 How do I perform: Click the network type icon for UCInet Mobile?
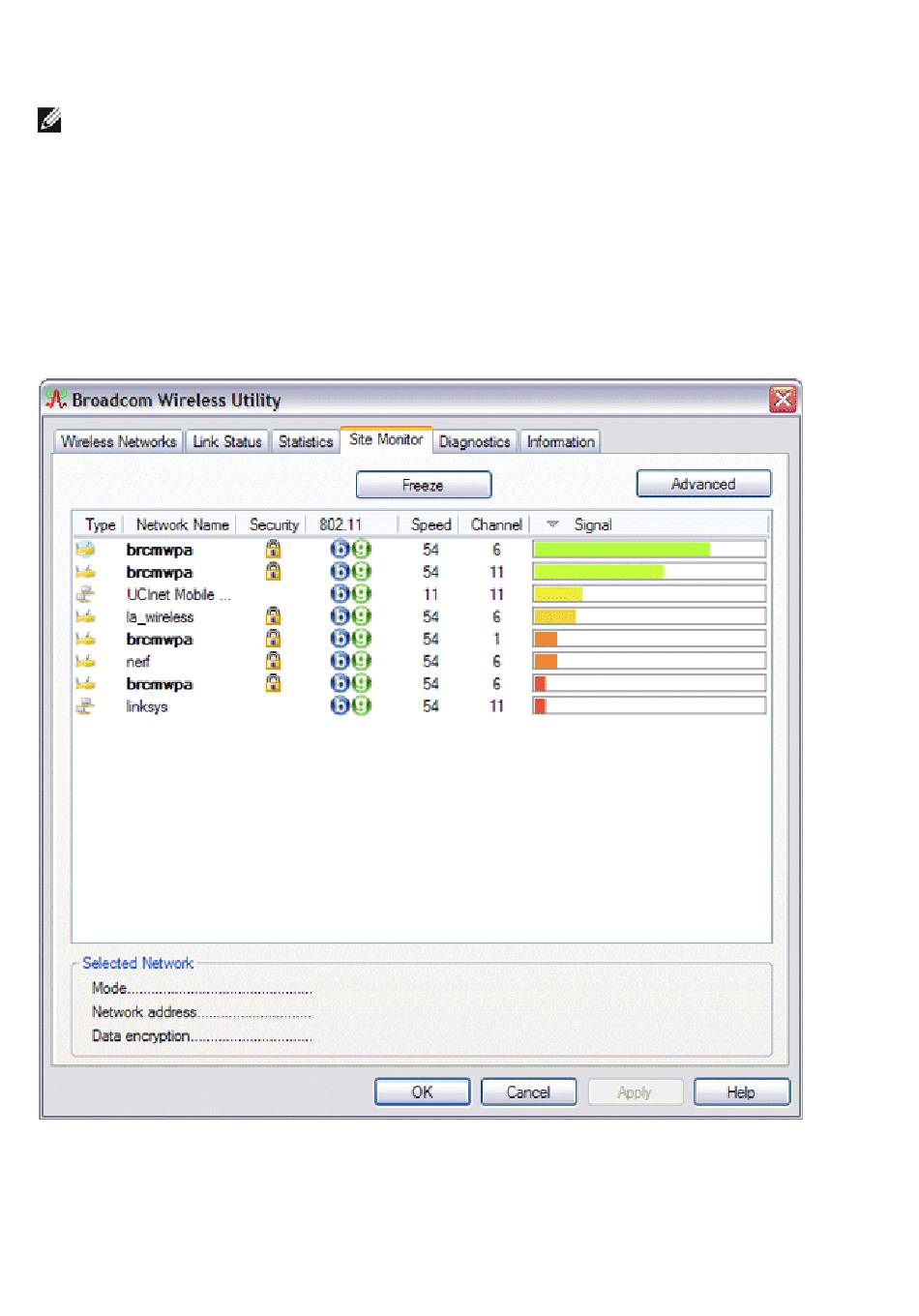pyautogui.click(x=86, y=594)
